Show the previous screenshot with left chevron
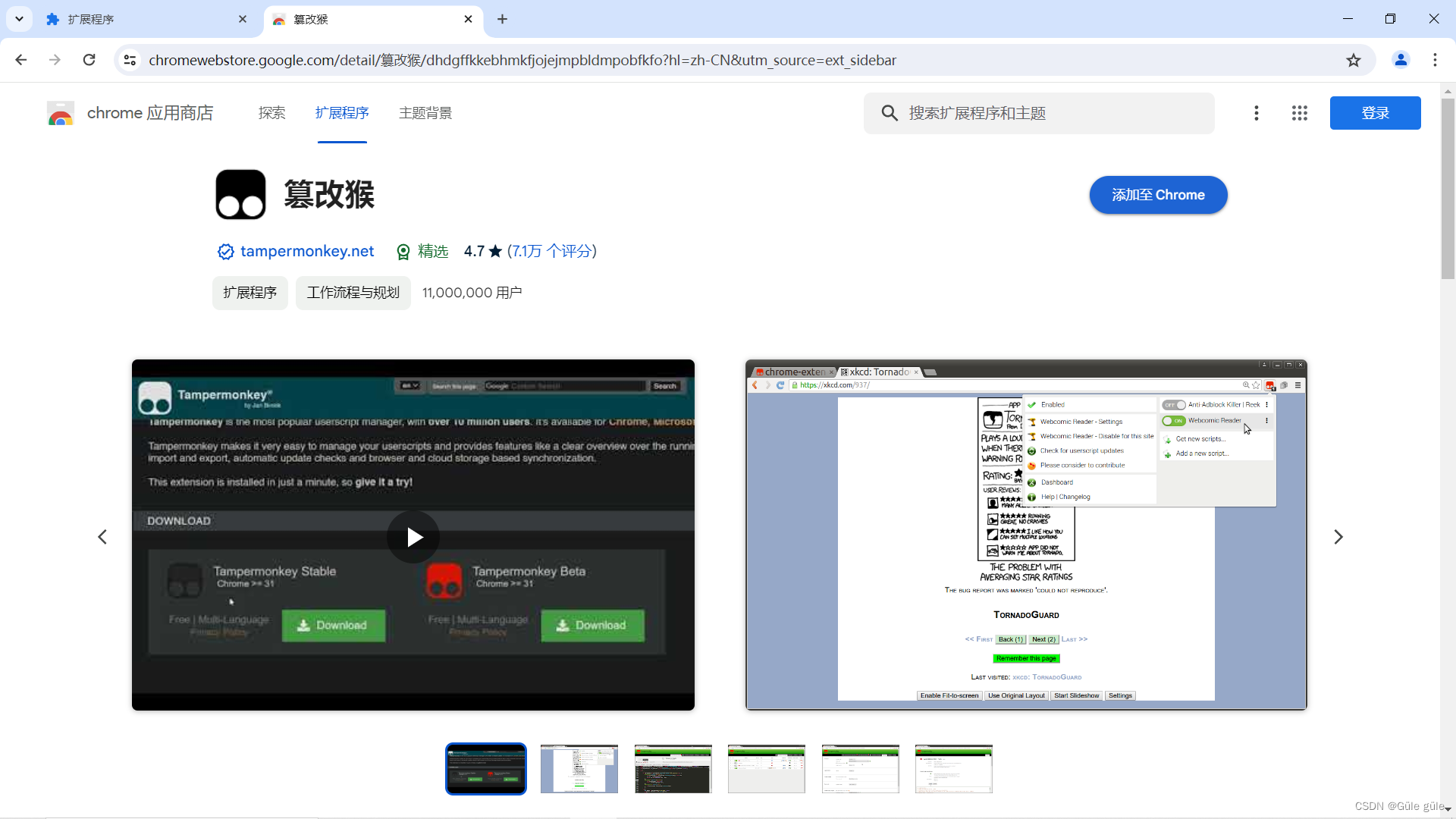Screen dimensions: 1456x819 [102, 537]
